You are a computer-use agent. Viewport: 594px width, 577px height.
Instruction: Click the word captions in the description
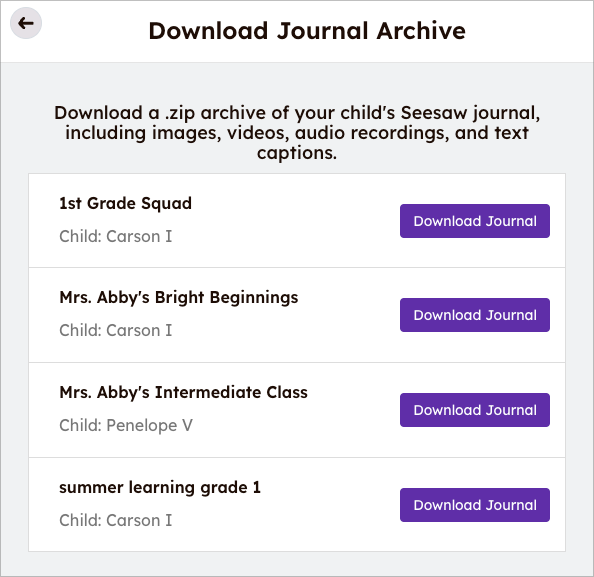(297, 153)
